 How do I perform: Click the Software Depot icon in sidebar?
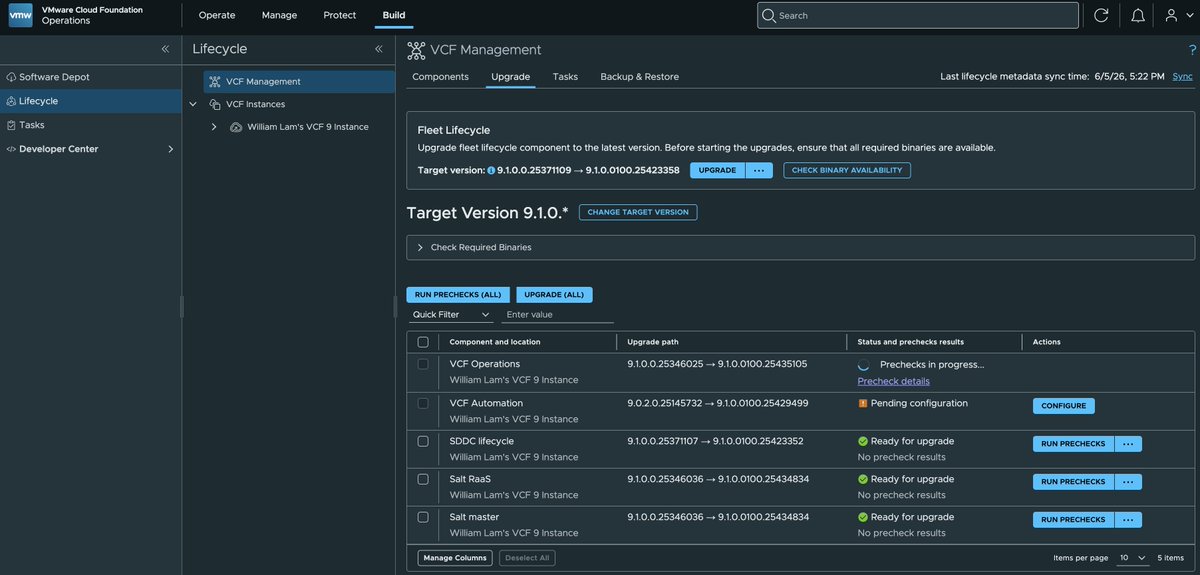(x=11, y=77)
